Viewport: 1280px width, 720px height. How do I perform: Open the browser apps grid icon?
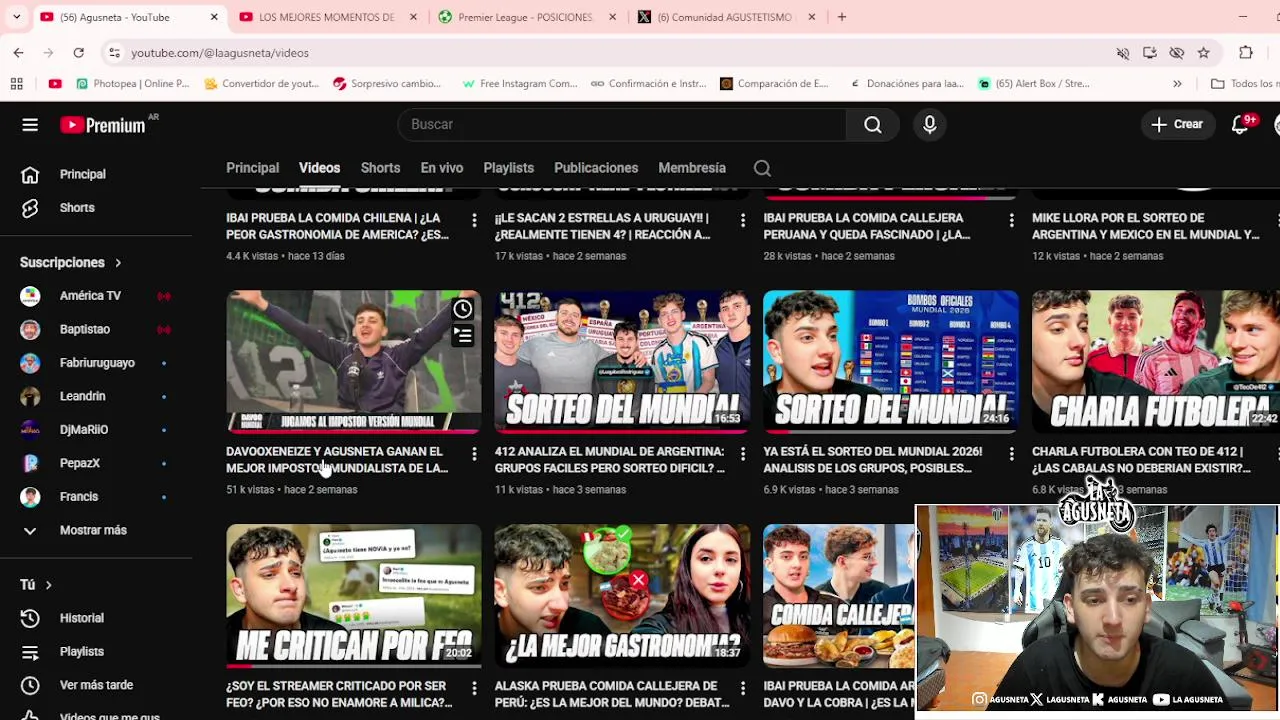click(x=17, y=84)
